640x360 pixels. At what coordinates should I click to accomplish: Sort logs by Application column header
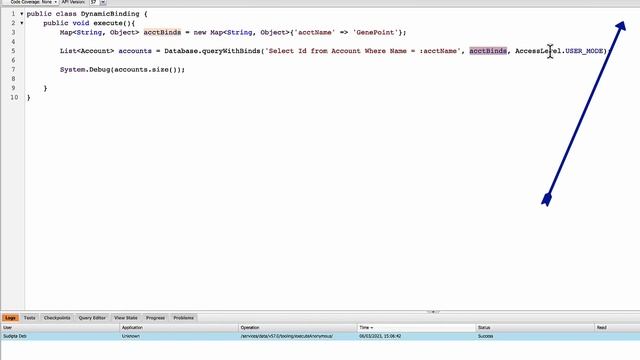179,328
